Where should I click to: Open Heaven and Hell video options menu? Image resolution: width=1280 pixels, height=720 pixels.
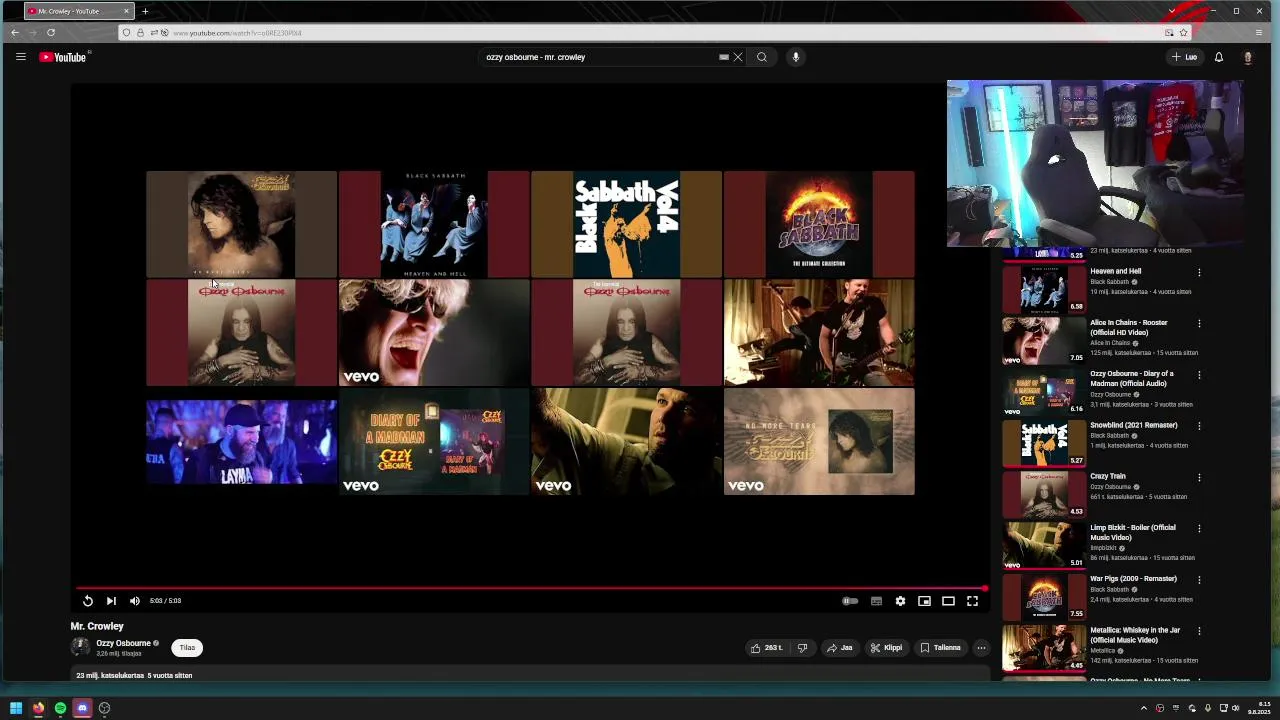point(1199,272)
